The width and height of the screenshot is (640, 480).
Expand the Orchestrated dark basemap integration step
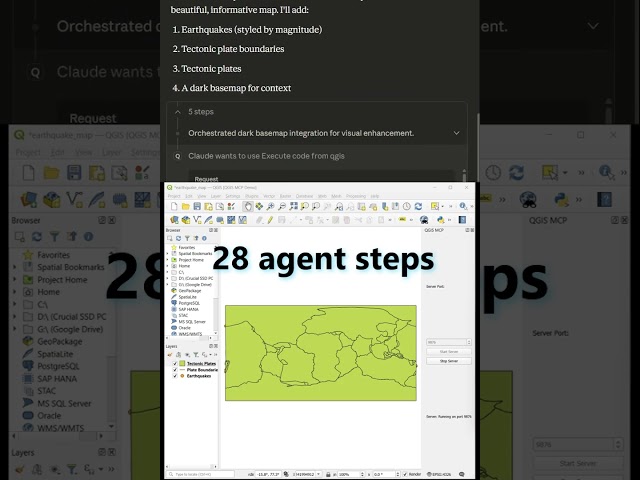pos(456,133)
